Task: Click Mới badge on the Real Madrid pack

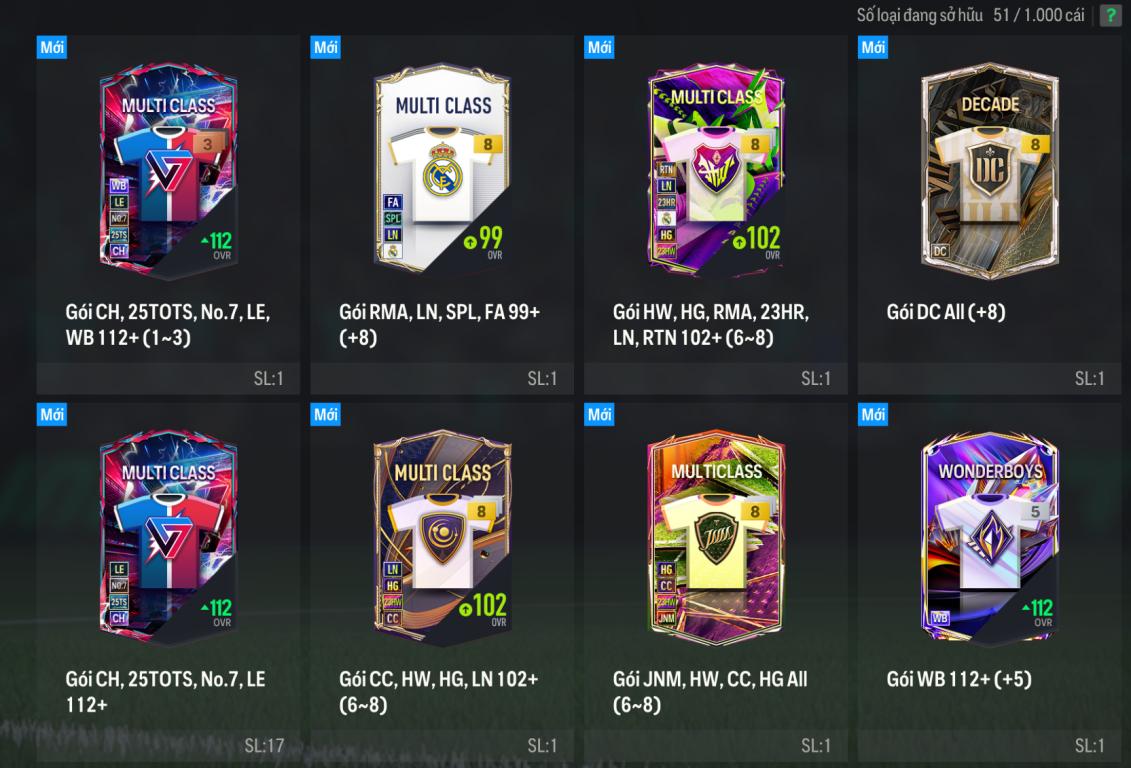Action: [x=325, y=48]
